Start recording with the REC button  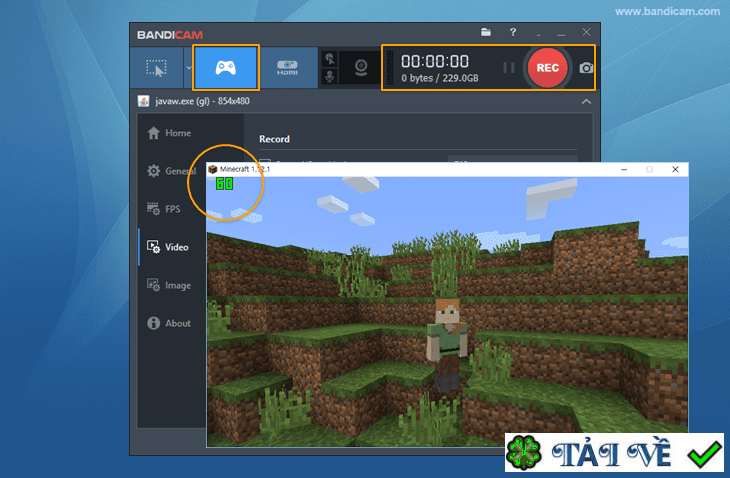click(x=548, y=68)
